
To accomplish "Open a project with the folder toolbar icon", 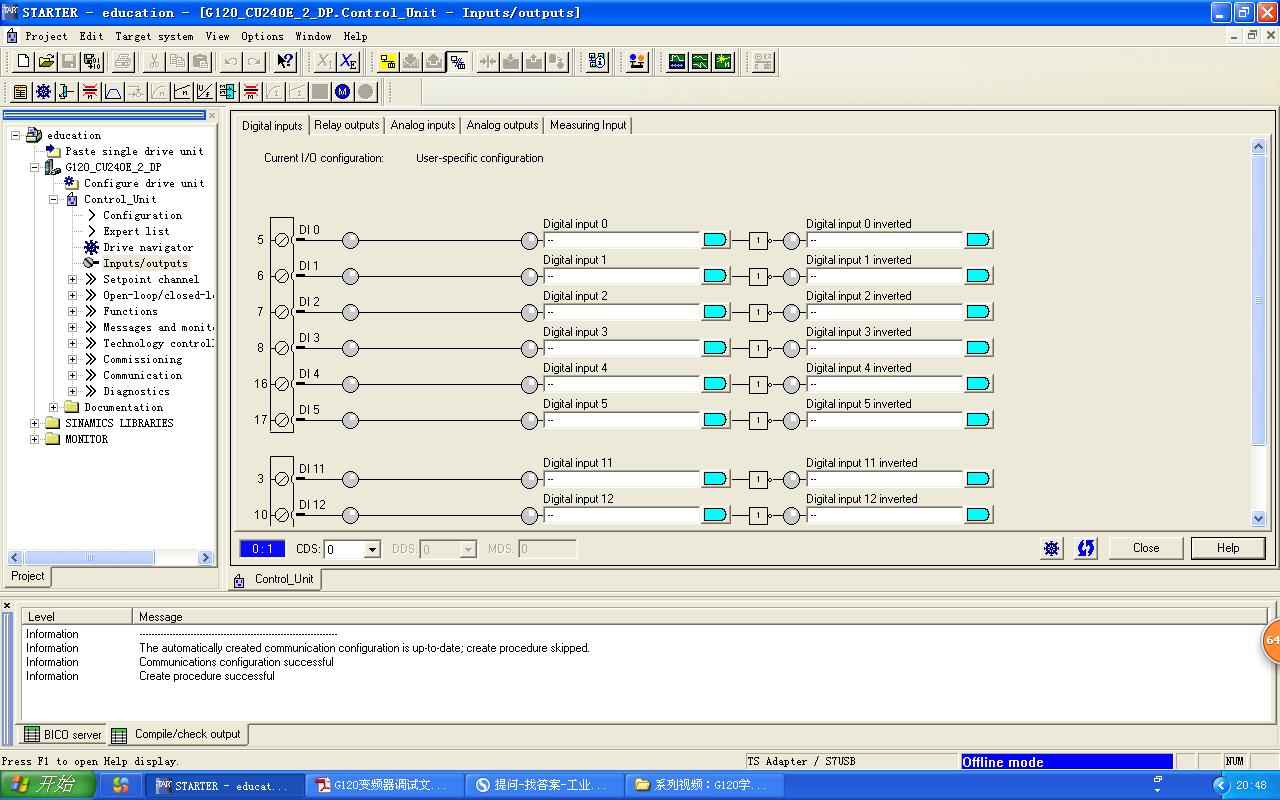I will pyautogui.click(x=46, y=62).
